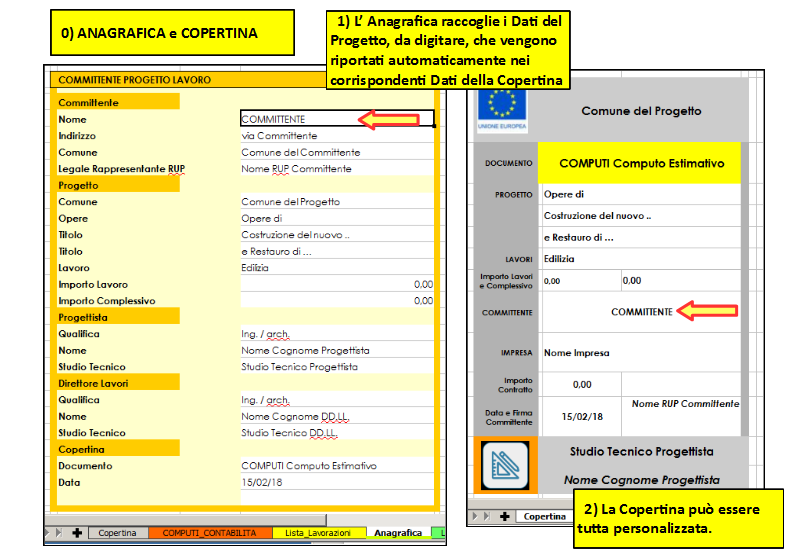This screenshot has height=559, width=793.
Task: Click the add-sheet plus icon in Anagrafica window
Action: [x=77, y=533]
